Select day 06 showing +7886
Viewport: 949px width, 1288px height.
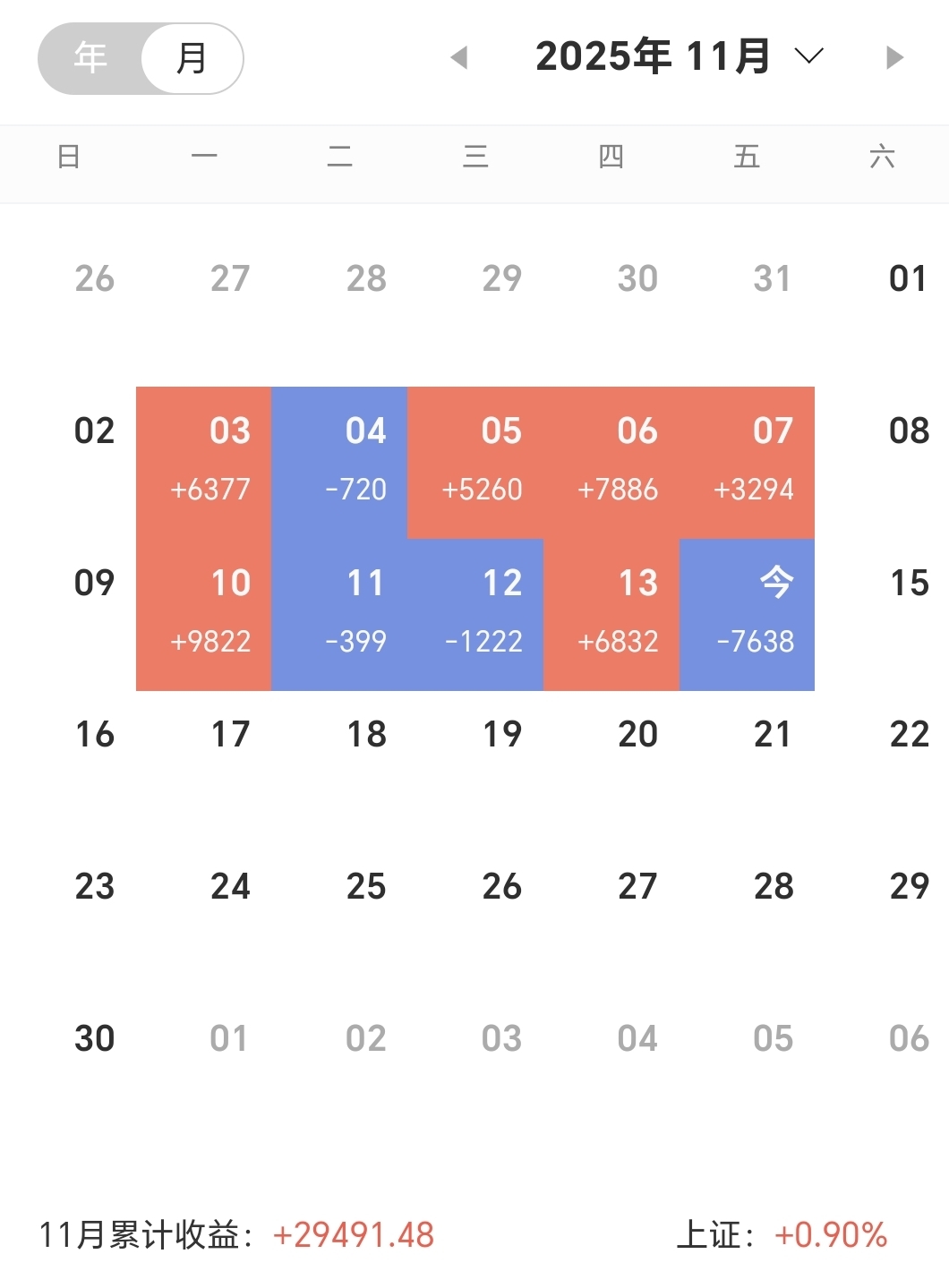[611, 463]
